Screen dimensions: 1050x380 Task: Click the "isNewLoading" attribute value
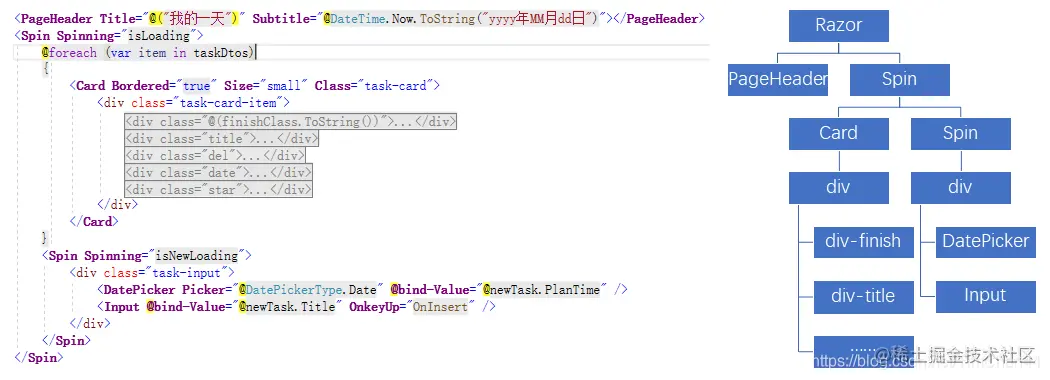pyautogui.click(x=196, y=256)
